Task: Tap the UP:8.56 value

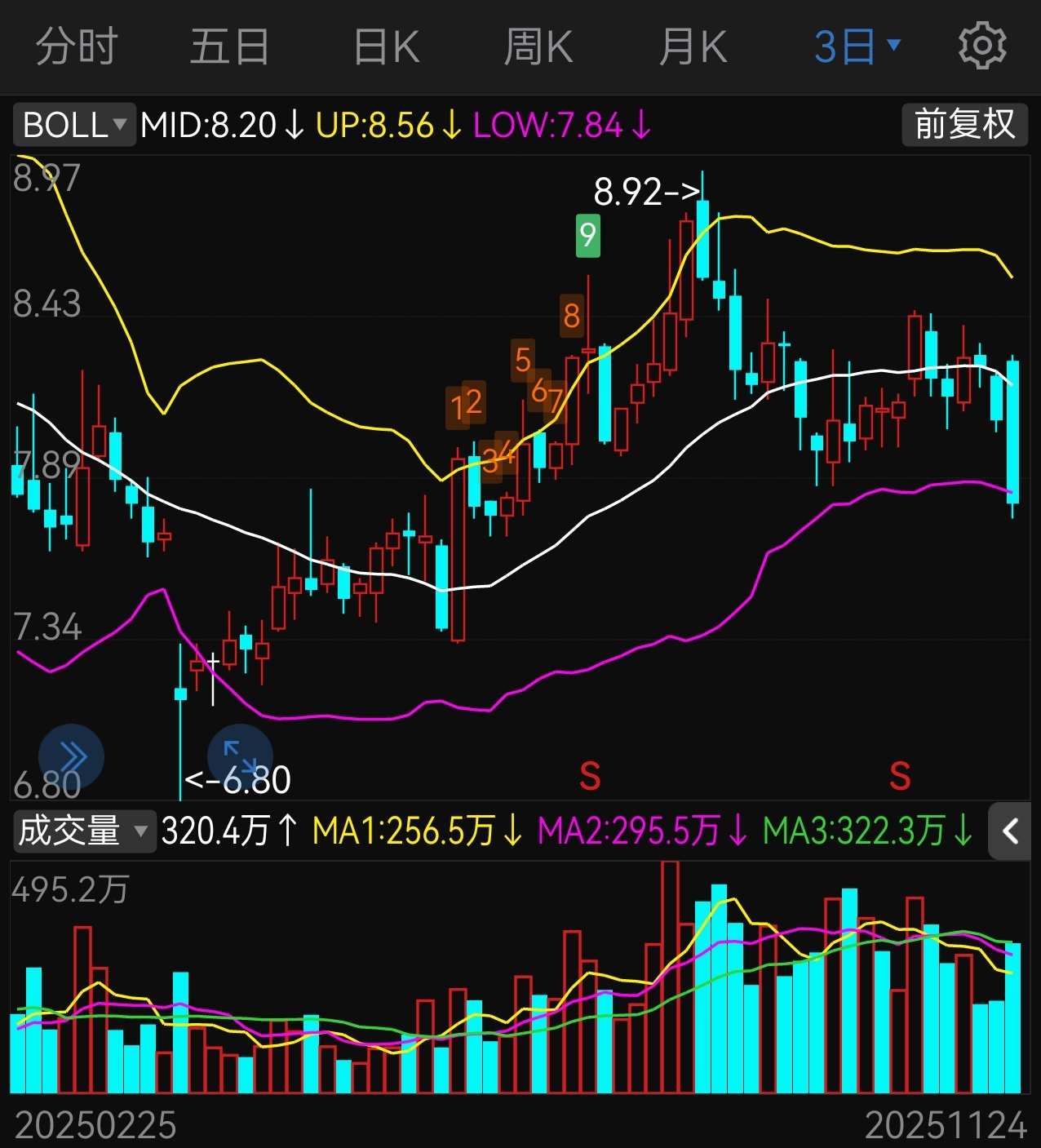Action: (x=388, y=125)
